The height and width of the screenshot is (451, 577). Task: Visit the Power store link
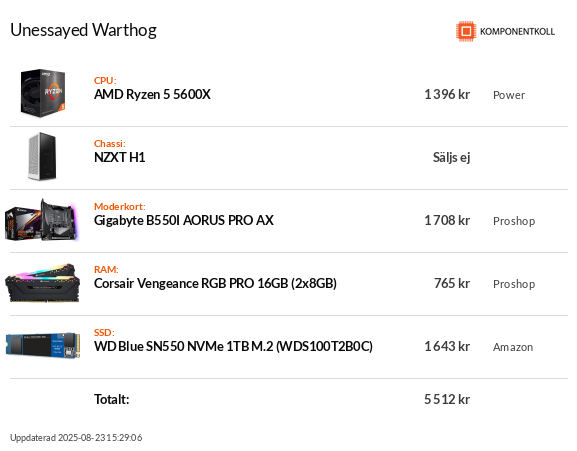click(x=509, y=95)
